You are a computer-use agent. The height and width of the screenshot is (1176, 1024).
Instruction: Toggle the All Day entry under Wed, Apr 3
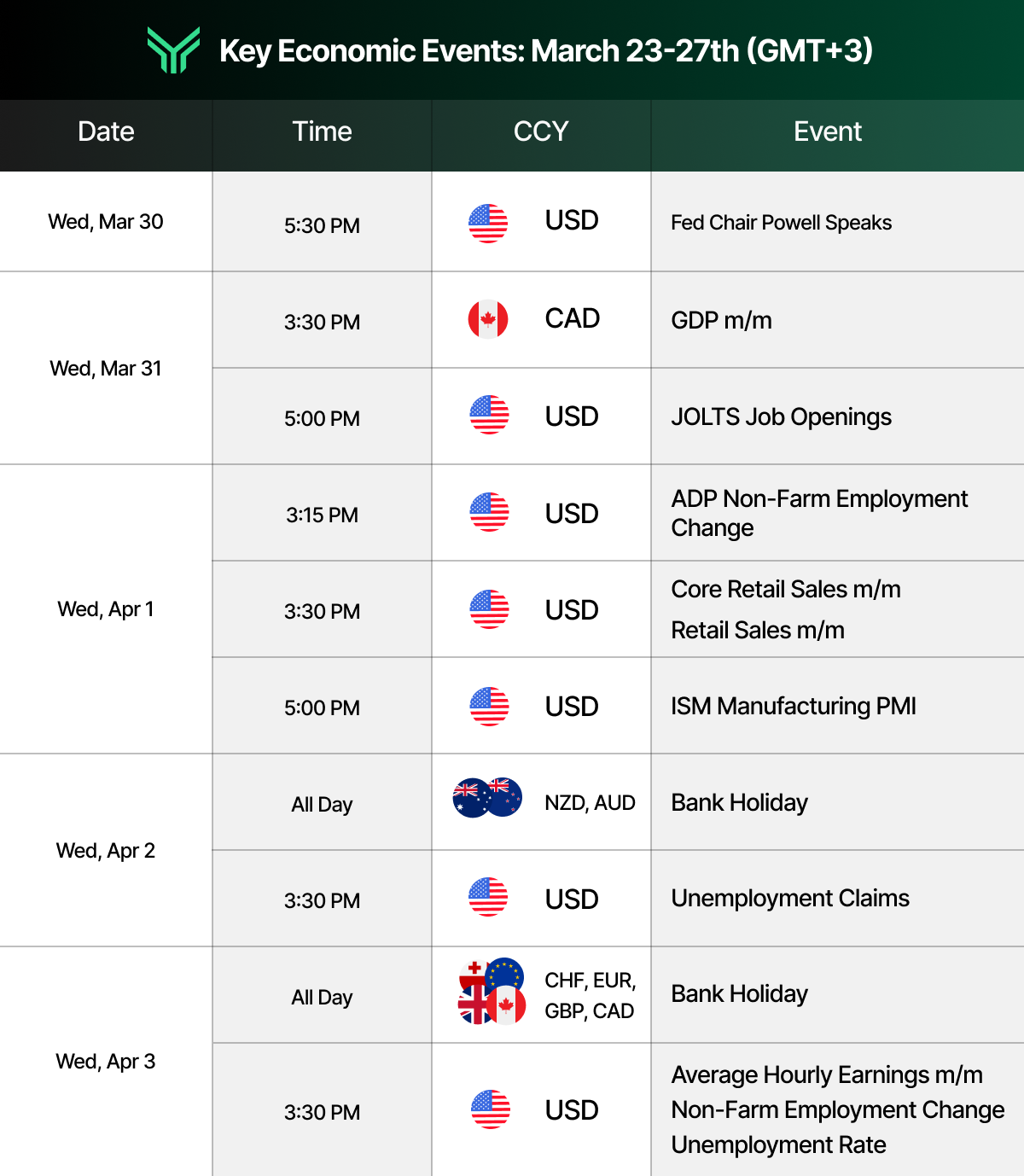coord(321,995)
